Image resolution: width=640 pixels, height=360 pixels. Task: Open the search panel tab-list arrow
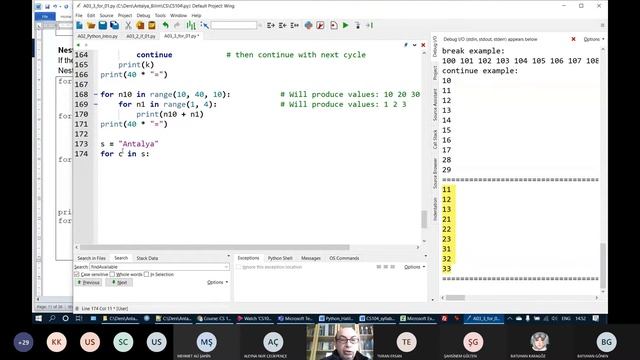(228, 256)
